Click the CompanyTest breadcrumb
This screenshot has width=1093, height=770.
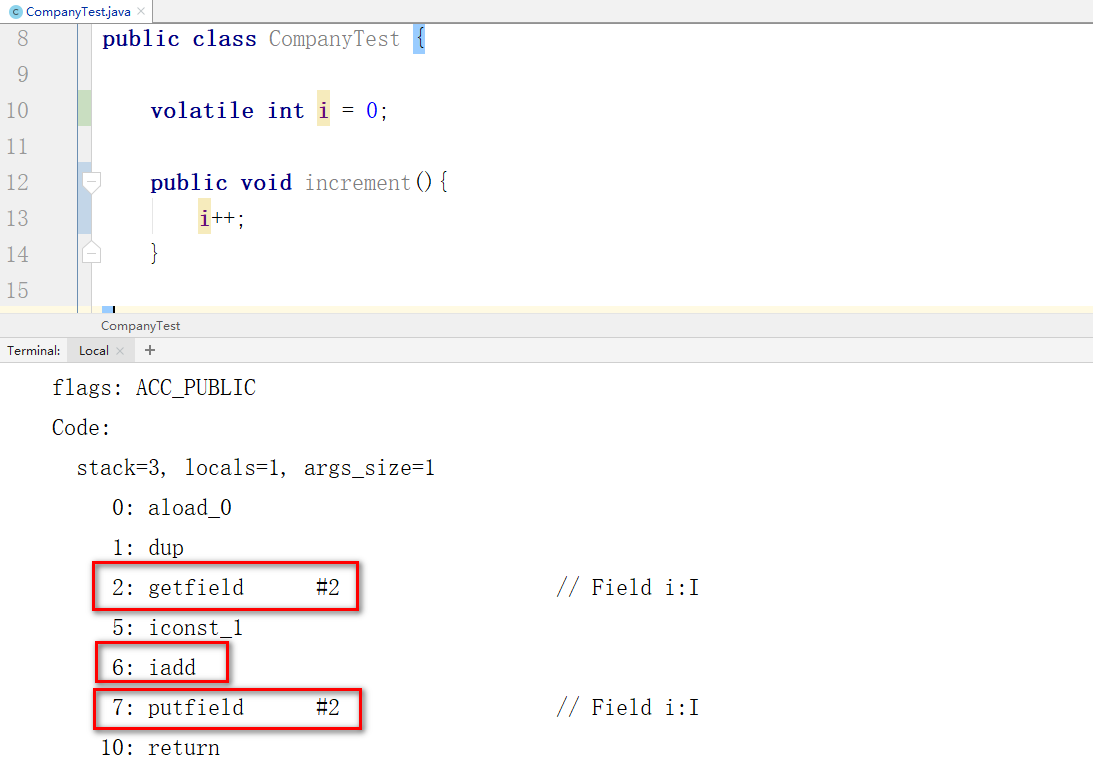tap(140, 325)
